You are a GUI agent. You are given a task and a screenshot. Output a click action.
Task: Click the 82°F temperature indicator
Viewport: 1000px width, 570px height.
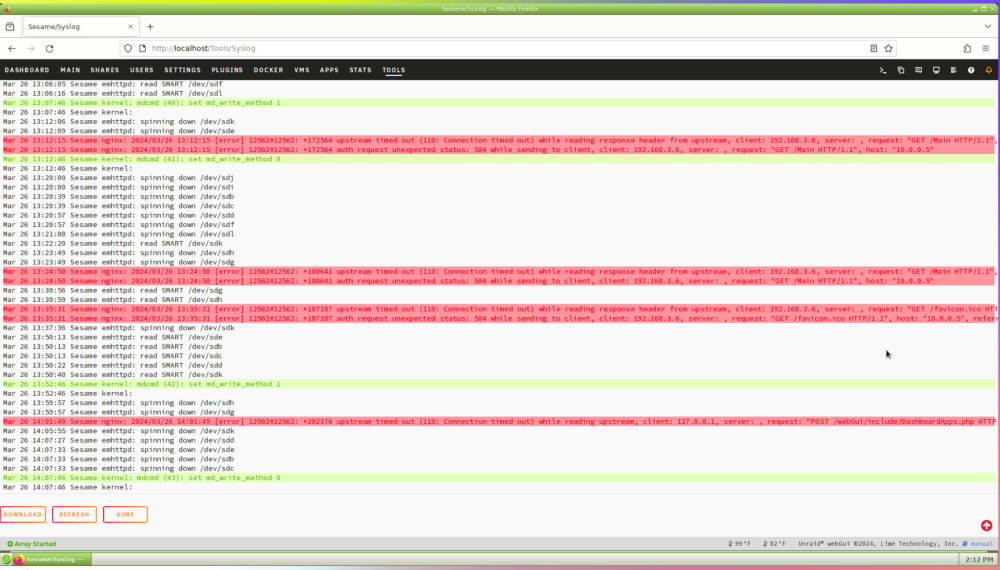(775, 544)
